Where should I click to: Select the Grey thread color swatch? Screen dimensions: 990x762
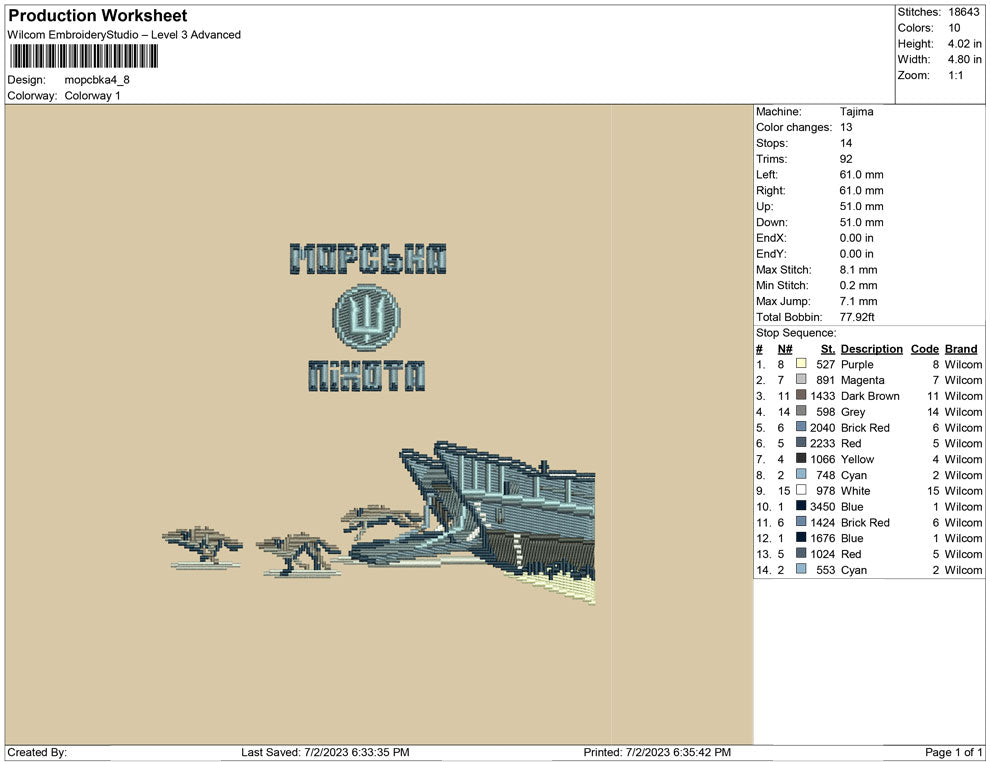(801, 411)
